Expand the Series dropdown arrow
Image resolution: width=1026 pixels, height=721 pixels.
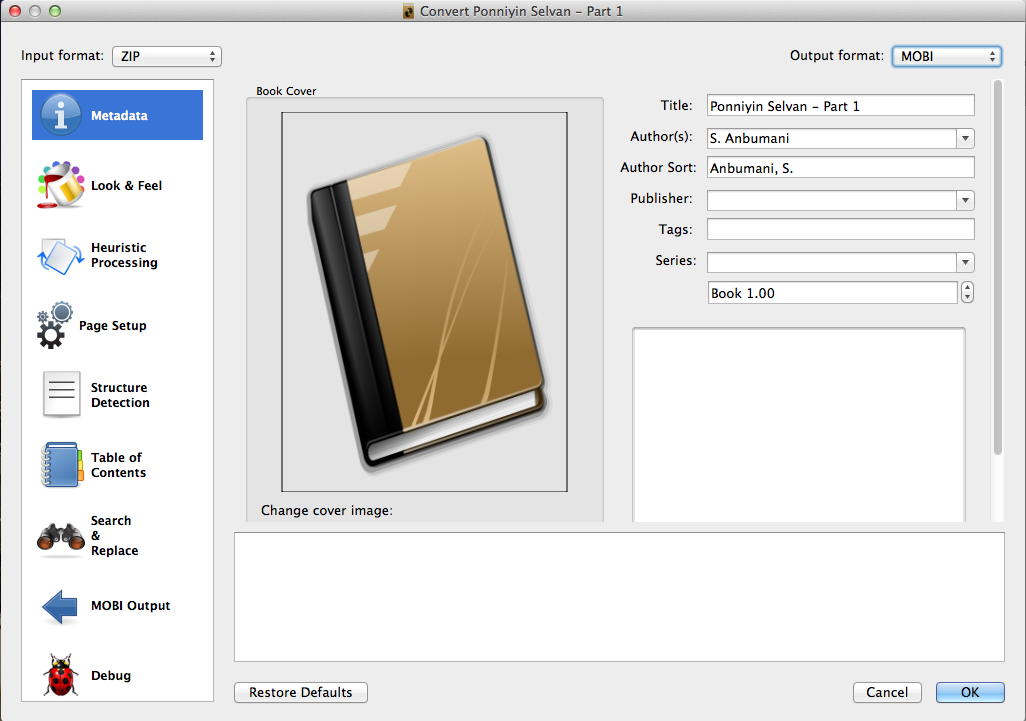coord(965,262)
